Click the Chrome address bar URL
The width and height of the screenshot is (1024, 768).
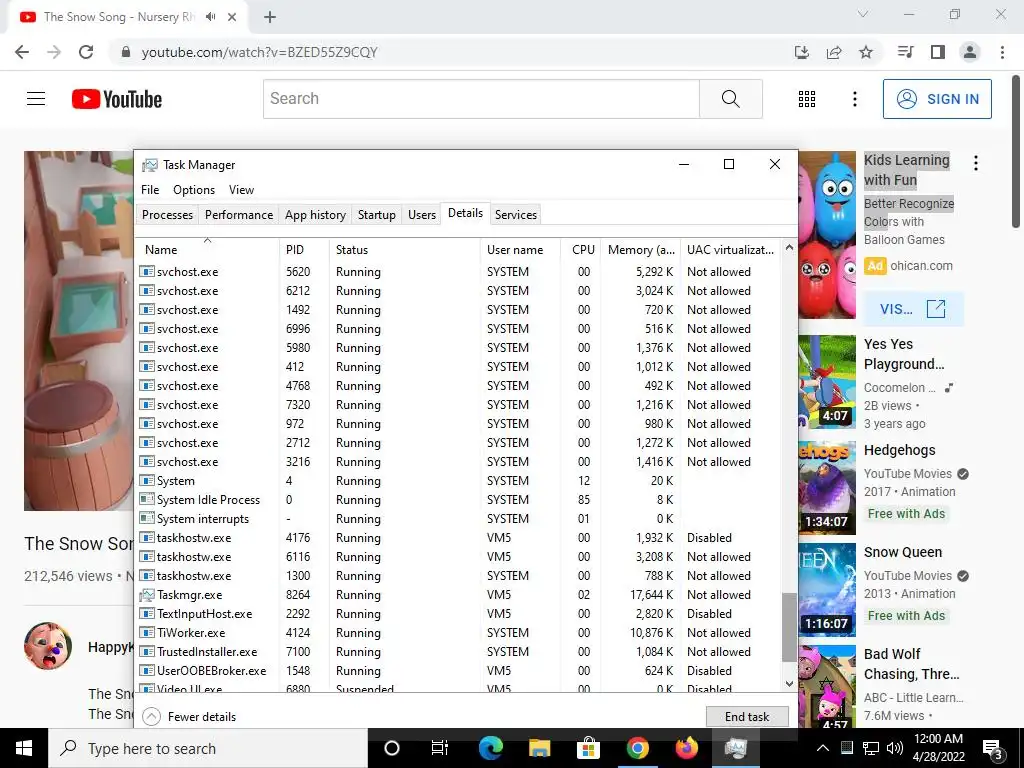(x=259, y=52)
